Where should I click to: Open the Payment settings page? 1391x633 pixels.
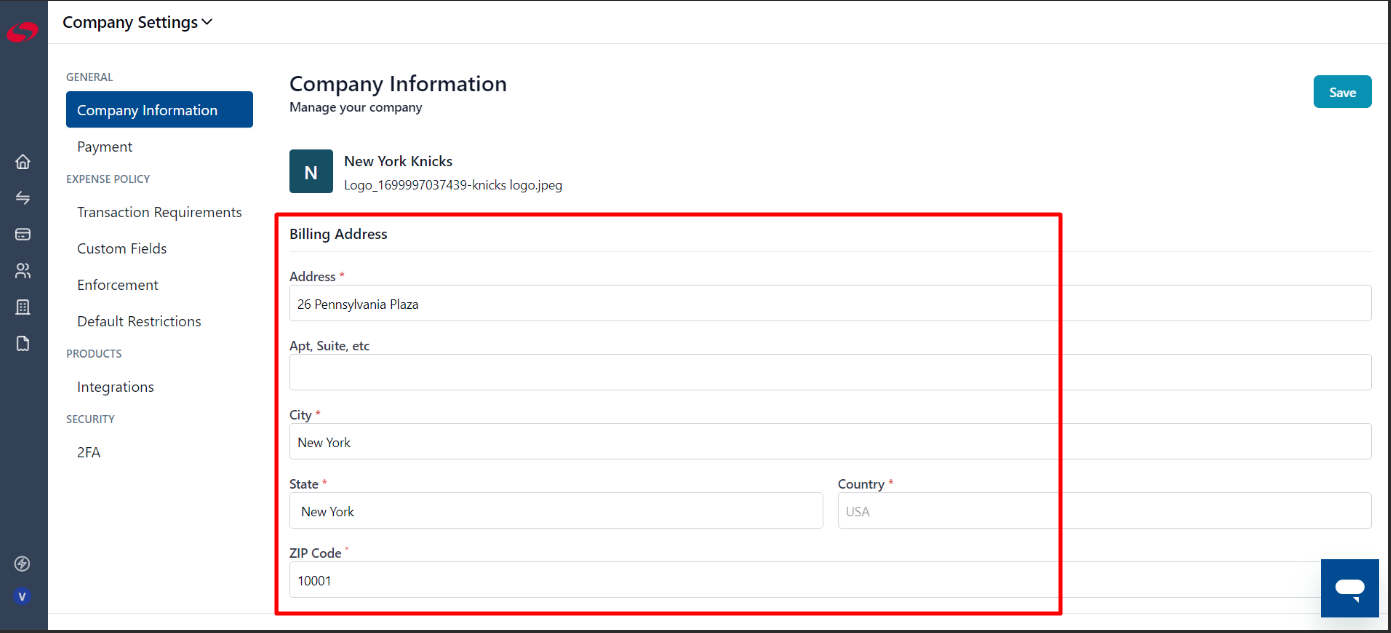tap(105, 147)
